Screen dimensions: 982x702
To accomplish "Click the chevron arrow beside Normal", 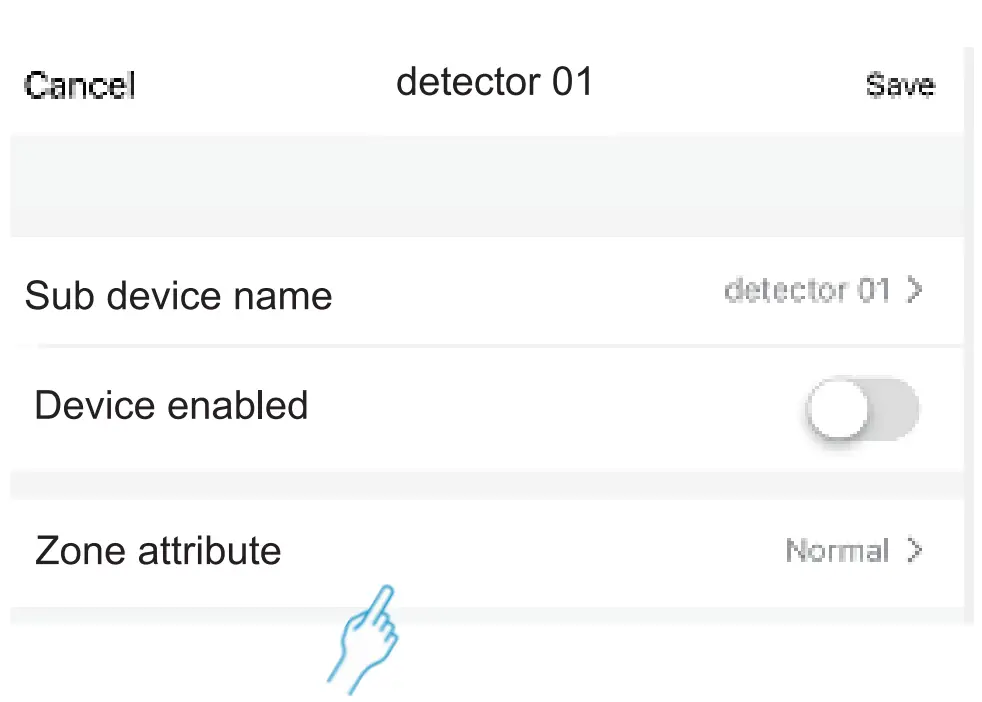I will pos(914,550).
